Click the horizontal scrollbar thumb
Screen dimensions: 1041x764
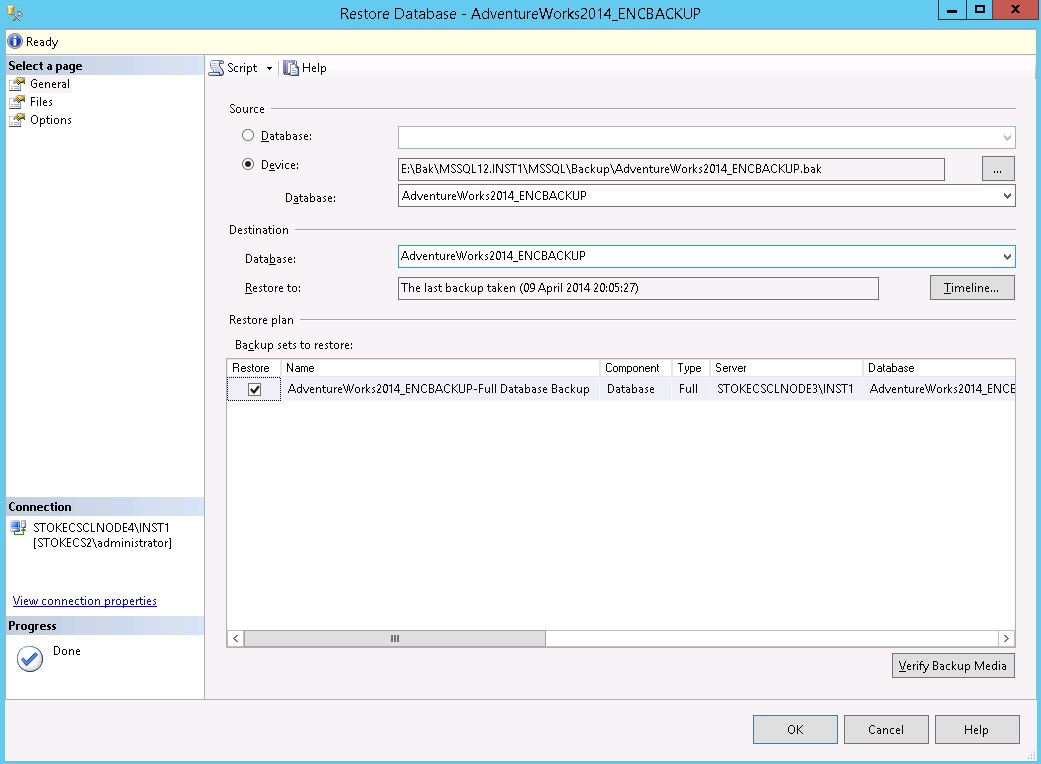[395, 639]
